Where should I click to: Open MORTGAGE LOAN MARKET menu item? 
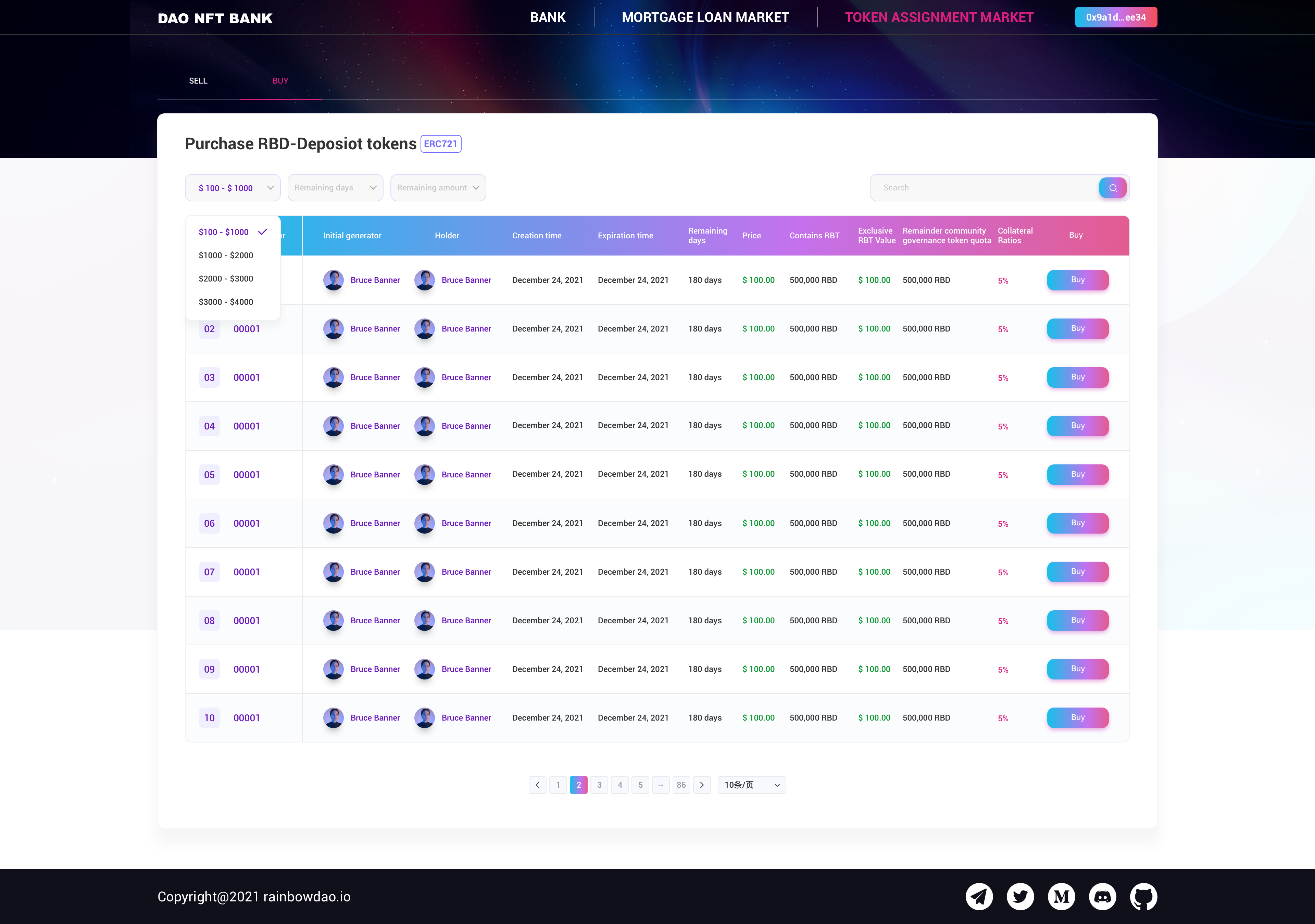click(x=705, y=17)
